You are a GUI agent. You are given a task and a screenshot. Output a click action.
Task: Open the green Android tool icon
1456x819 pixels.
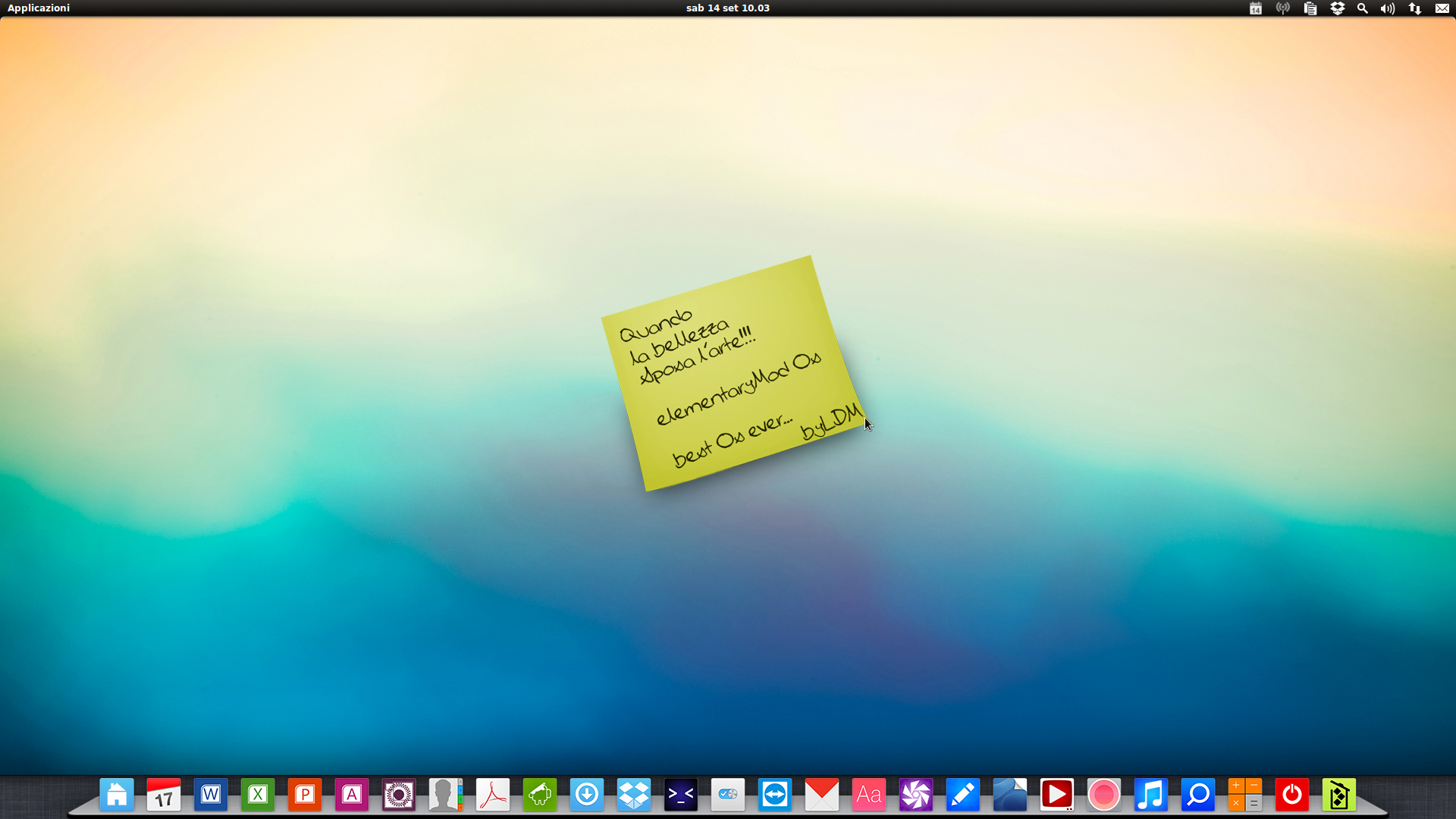point(540,795)
